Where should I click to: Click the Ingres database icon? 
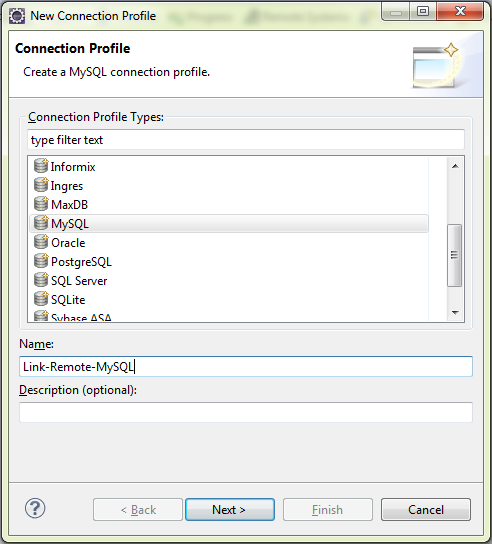[41, 185]
